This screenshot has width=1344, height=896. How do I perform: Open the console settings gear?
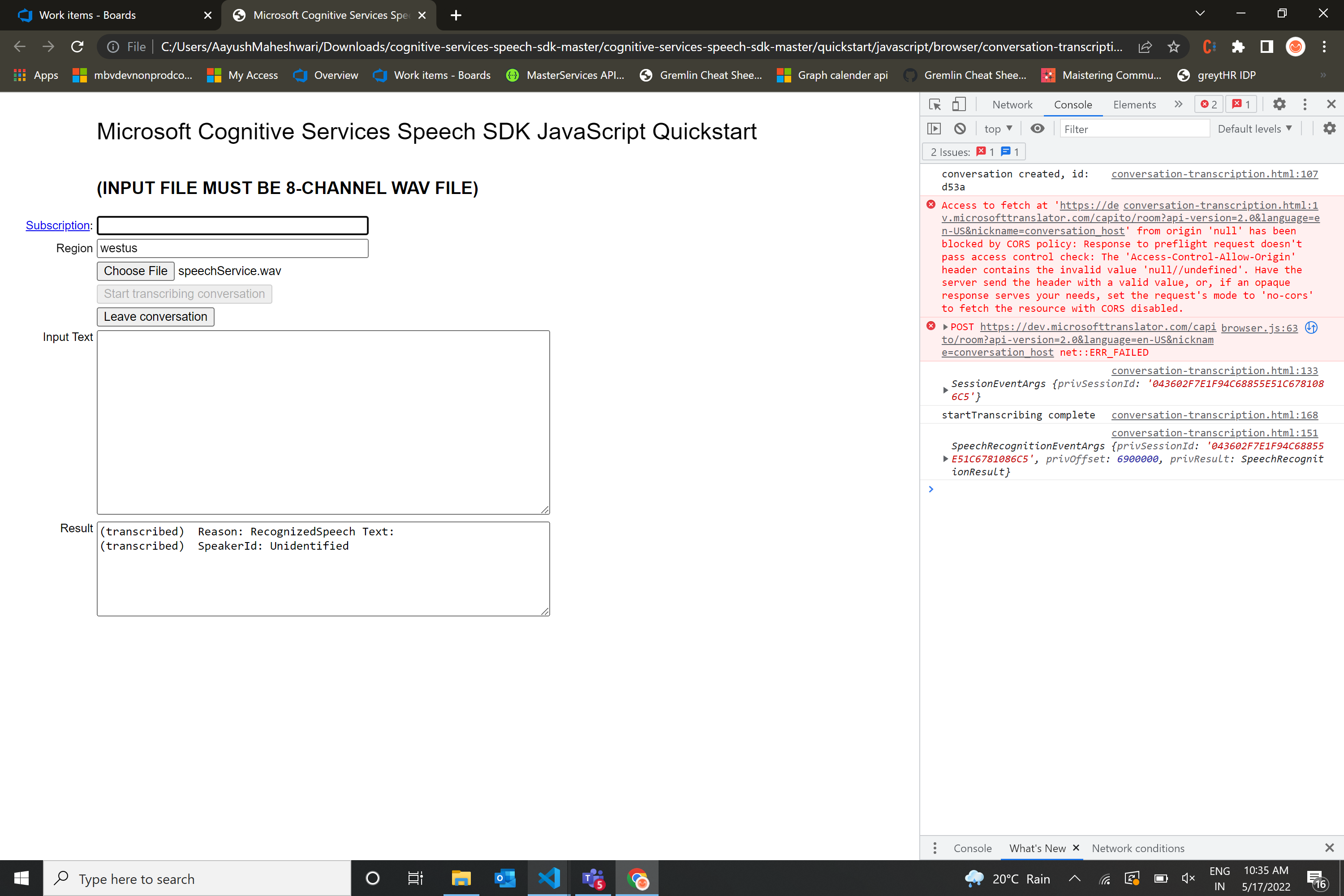[1330, 128]
